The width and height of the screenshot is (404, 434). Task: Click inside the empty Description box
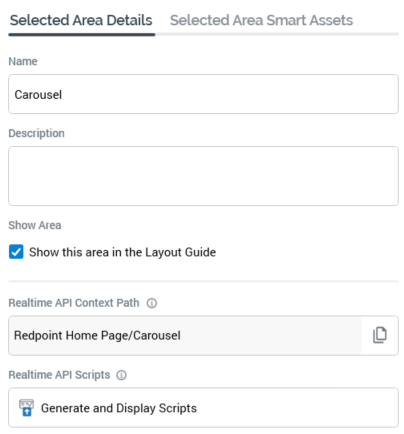(203, 176)
